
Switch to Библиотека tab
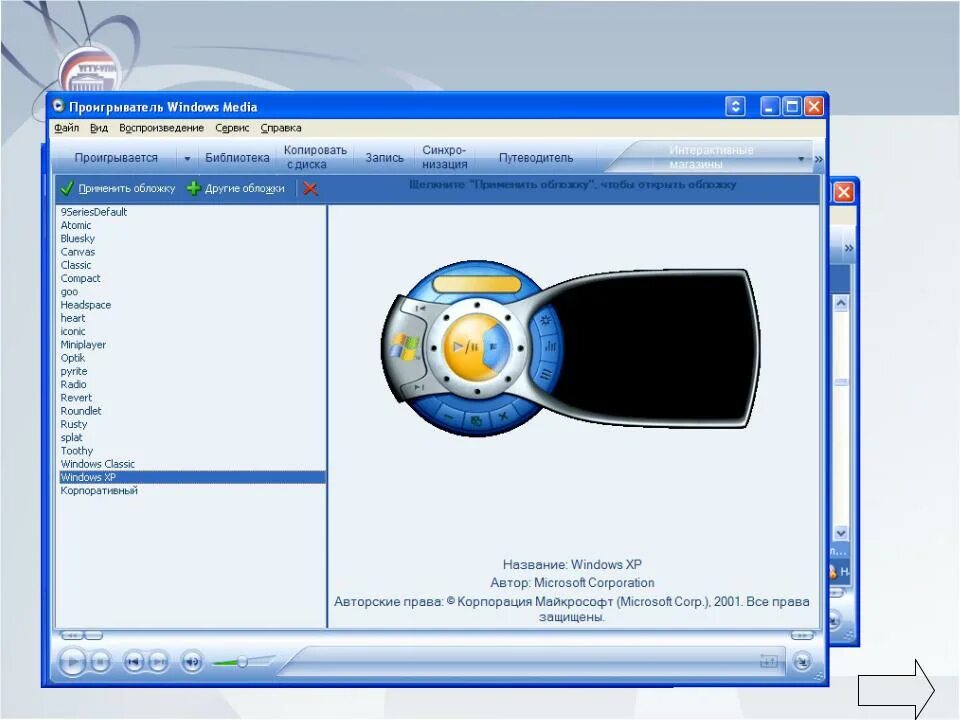tap(237, 157)
